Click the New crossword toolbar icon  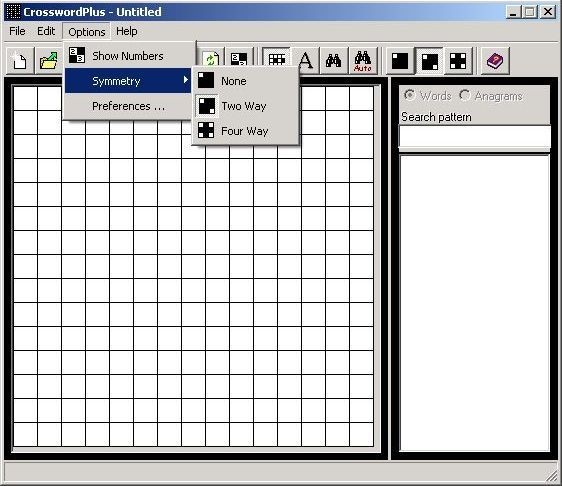point(20,61)
